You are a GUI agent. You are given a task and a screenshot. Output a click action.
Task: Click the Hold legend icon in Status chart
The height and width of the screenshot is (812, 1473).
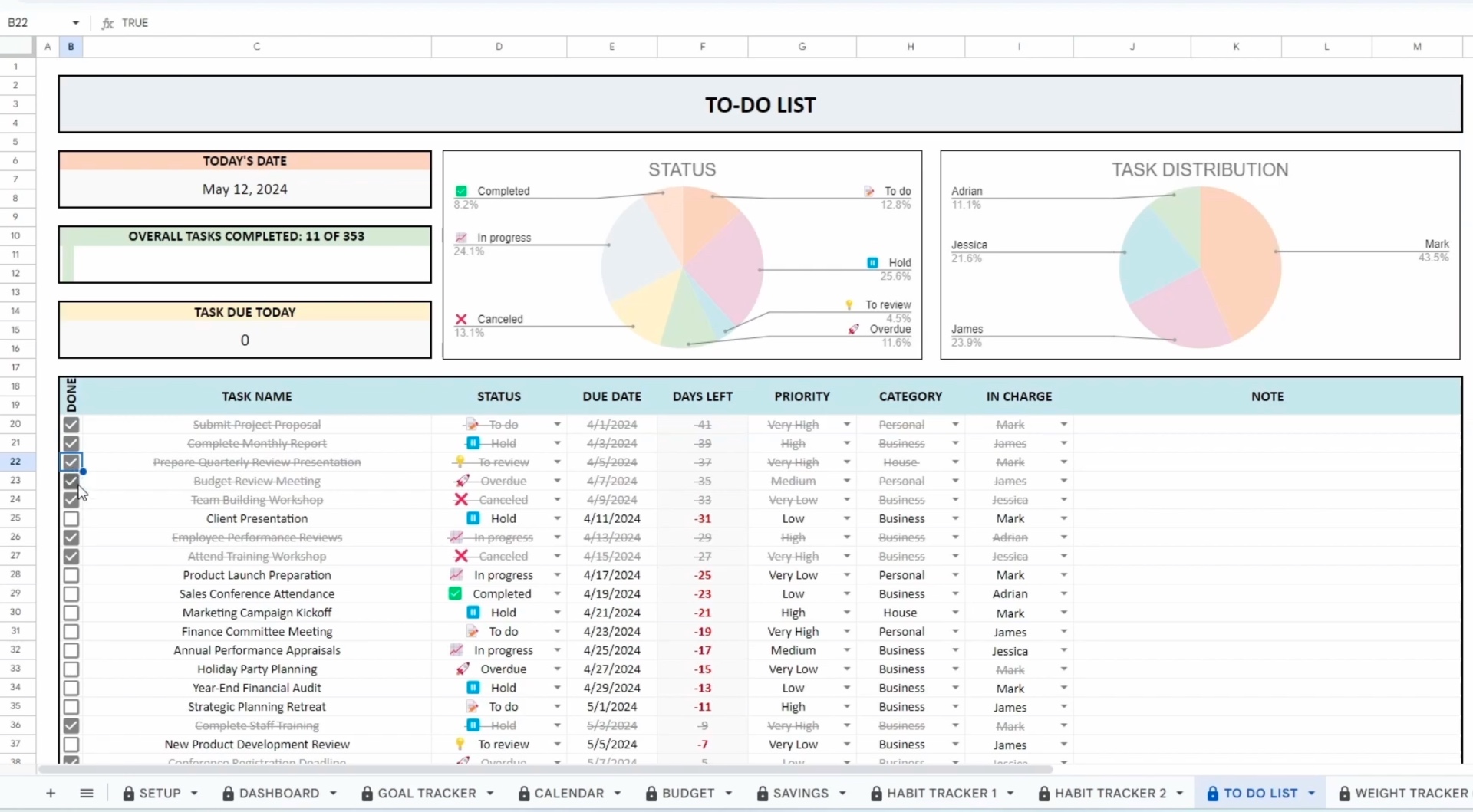(872, 262)
